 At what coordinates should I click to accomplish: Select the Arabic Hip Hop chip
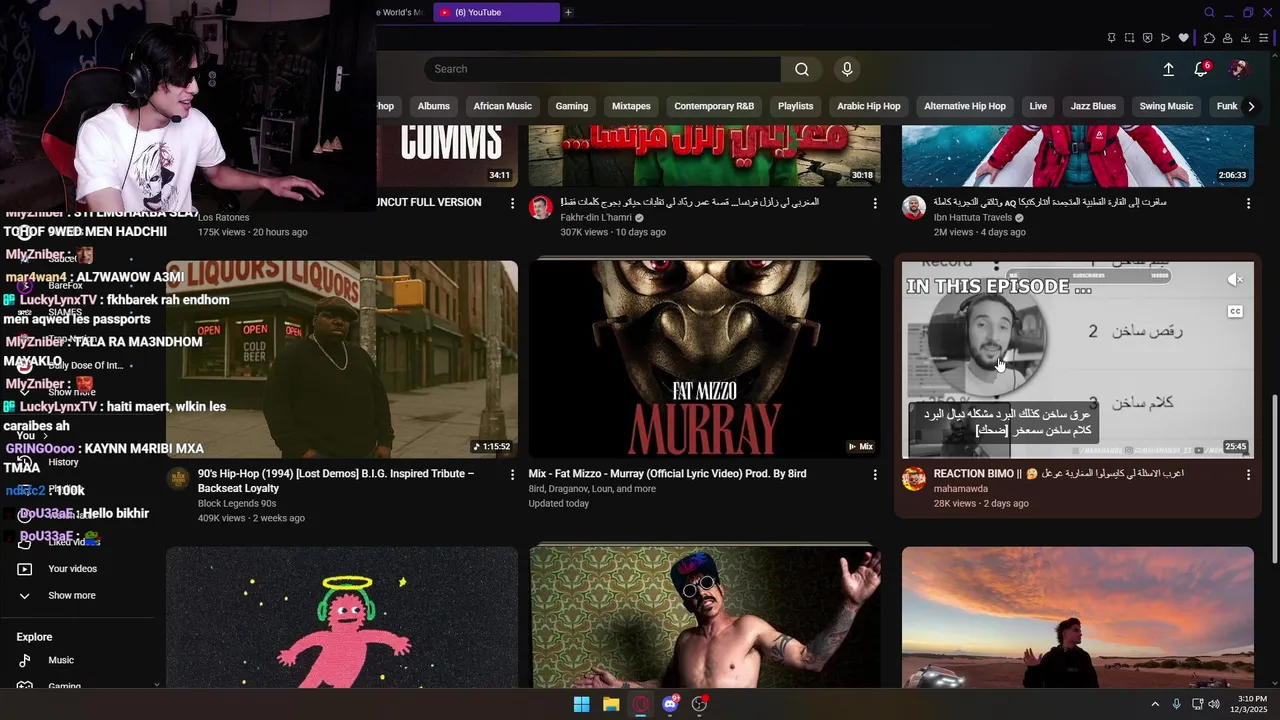(869, 106)
